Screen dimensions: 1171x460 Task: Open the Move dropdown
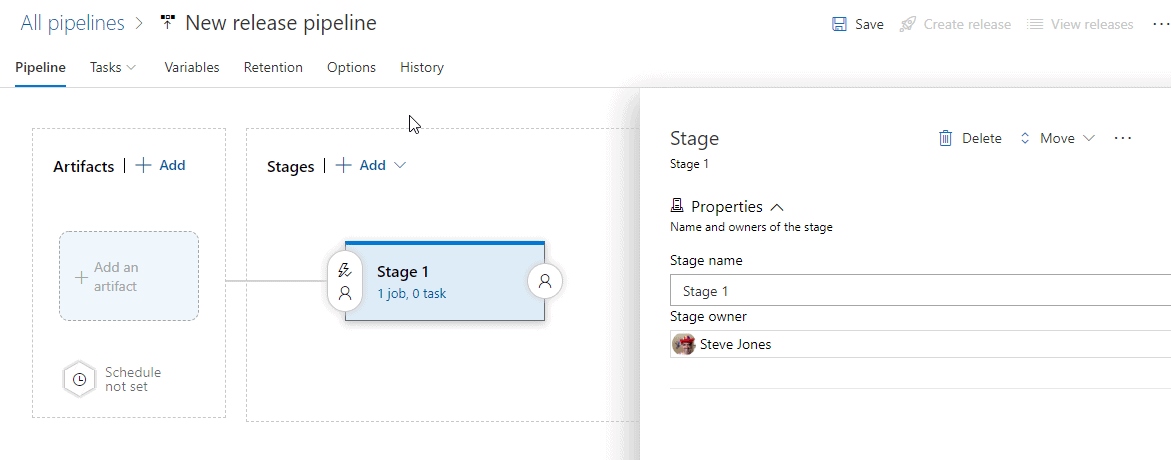[1057, 139]
